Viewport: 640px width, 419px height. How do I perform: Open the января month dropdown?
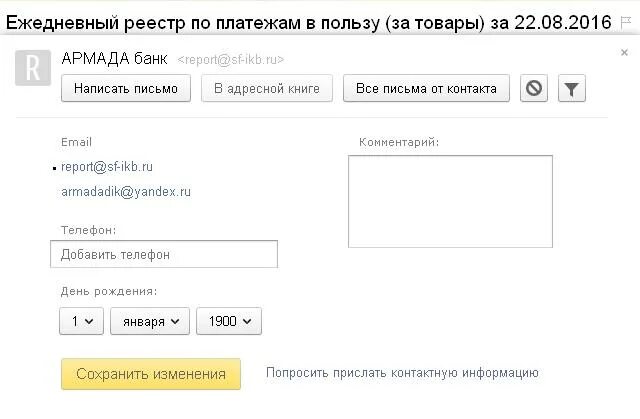[x=150, y=321]
